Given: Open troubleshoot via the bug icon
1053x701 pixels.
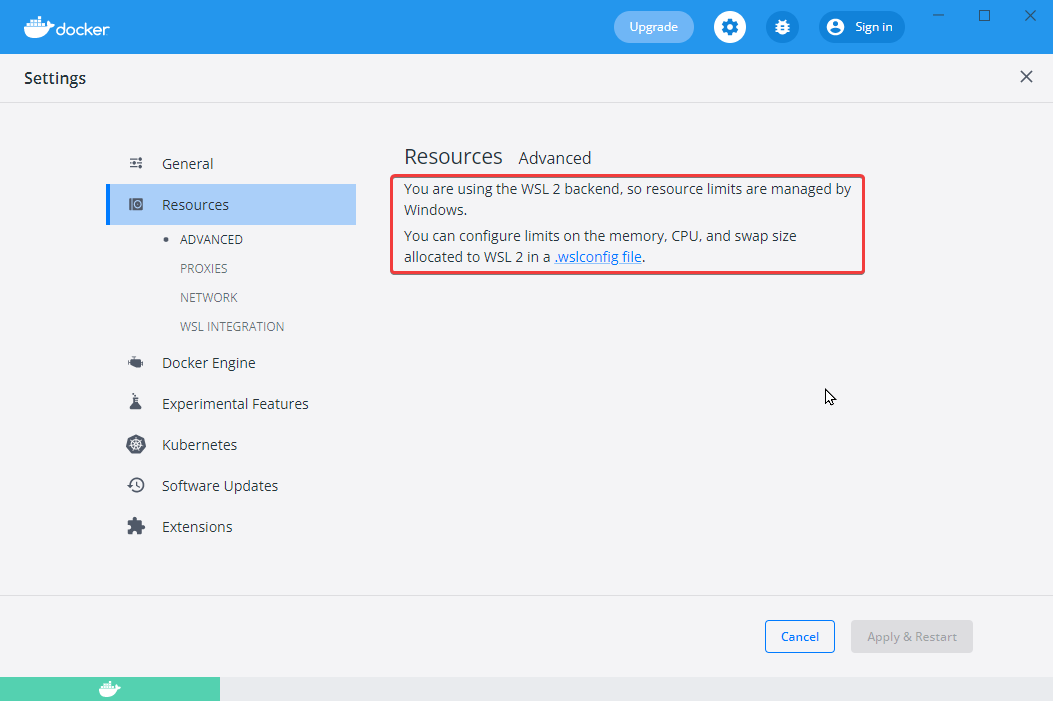Looking at the screenshot, I should pyautogui.click(x=782, y=27).
